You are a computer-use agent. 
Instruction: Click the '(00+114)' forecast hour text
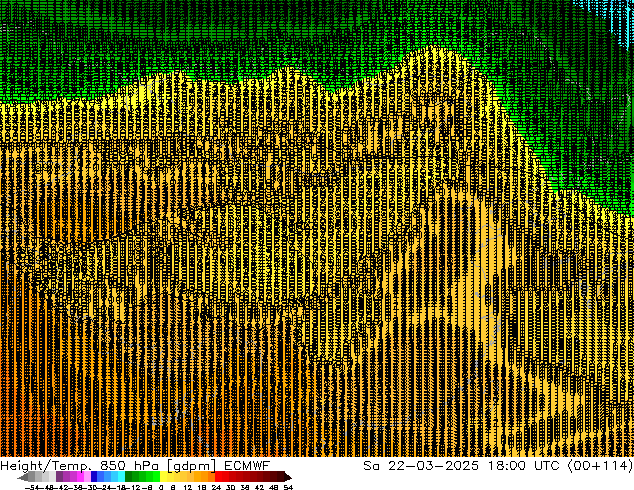point(600,466)
